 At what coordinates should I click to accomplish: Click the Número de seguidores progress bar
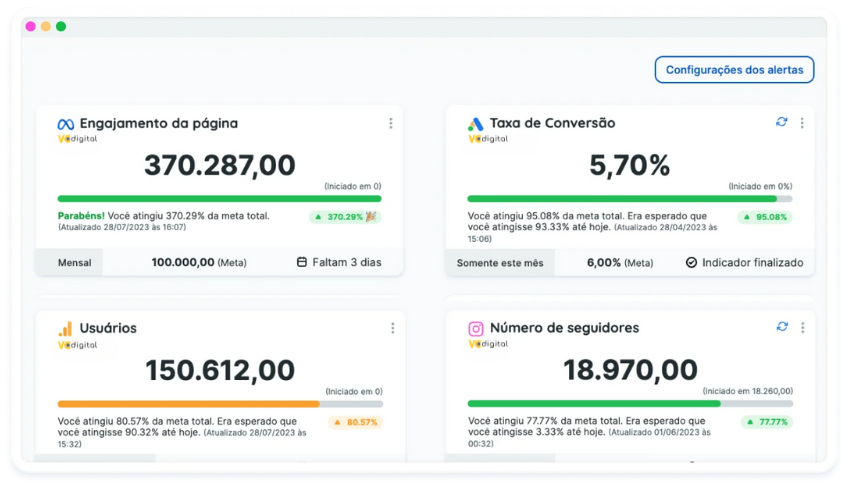click(x=631, y=403)
